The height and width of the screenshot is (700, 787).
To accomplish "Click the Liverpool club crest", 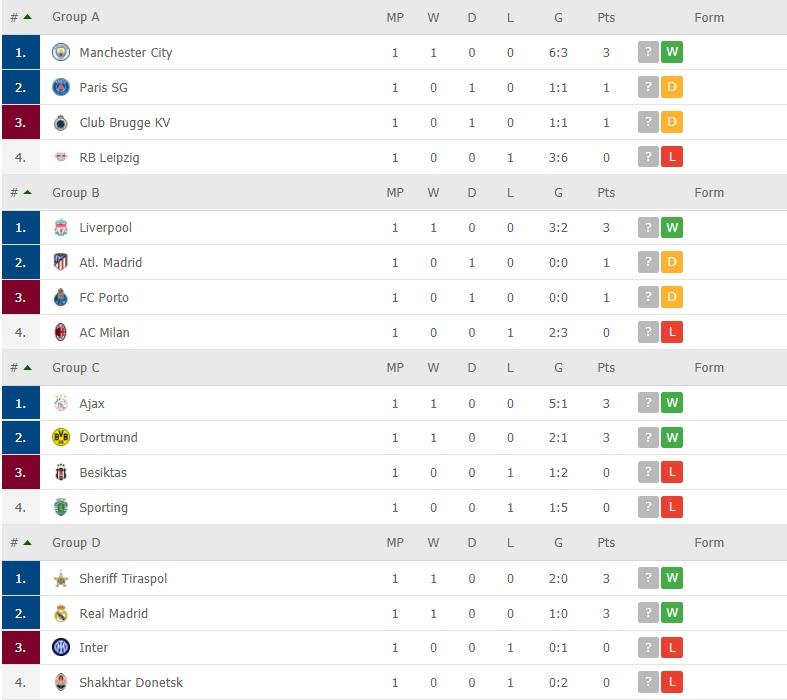I will [61, 228].
